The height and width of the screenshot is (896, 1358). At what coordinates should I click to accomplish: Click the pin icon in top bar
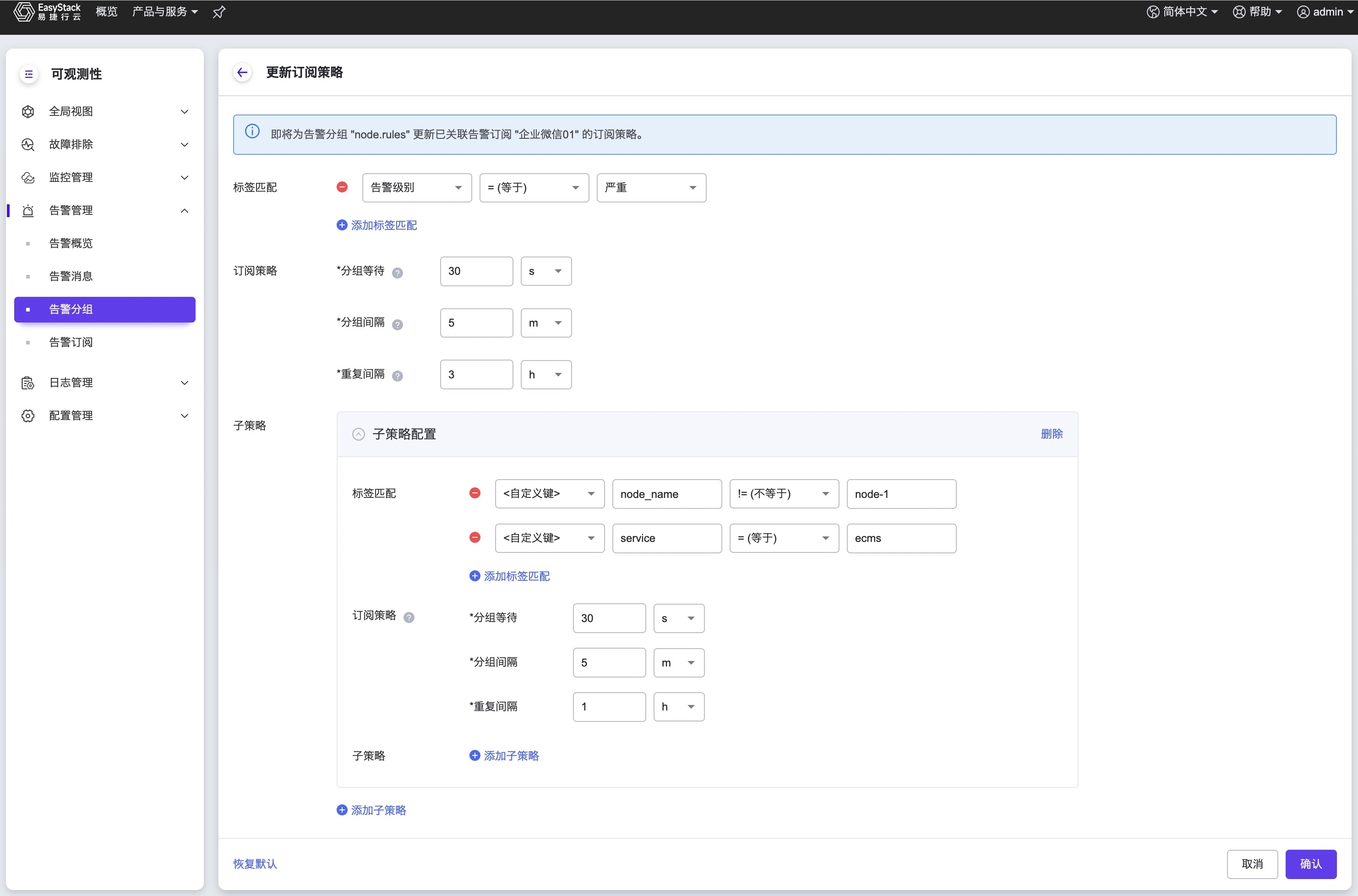coord(219,12)
